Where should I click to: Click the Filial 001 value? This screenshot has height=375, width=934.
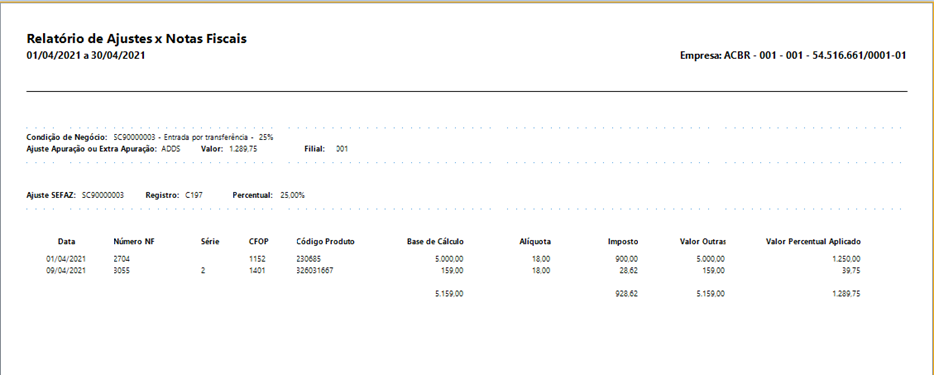tap(342, 149)
